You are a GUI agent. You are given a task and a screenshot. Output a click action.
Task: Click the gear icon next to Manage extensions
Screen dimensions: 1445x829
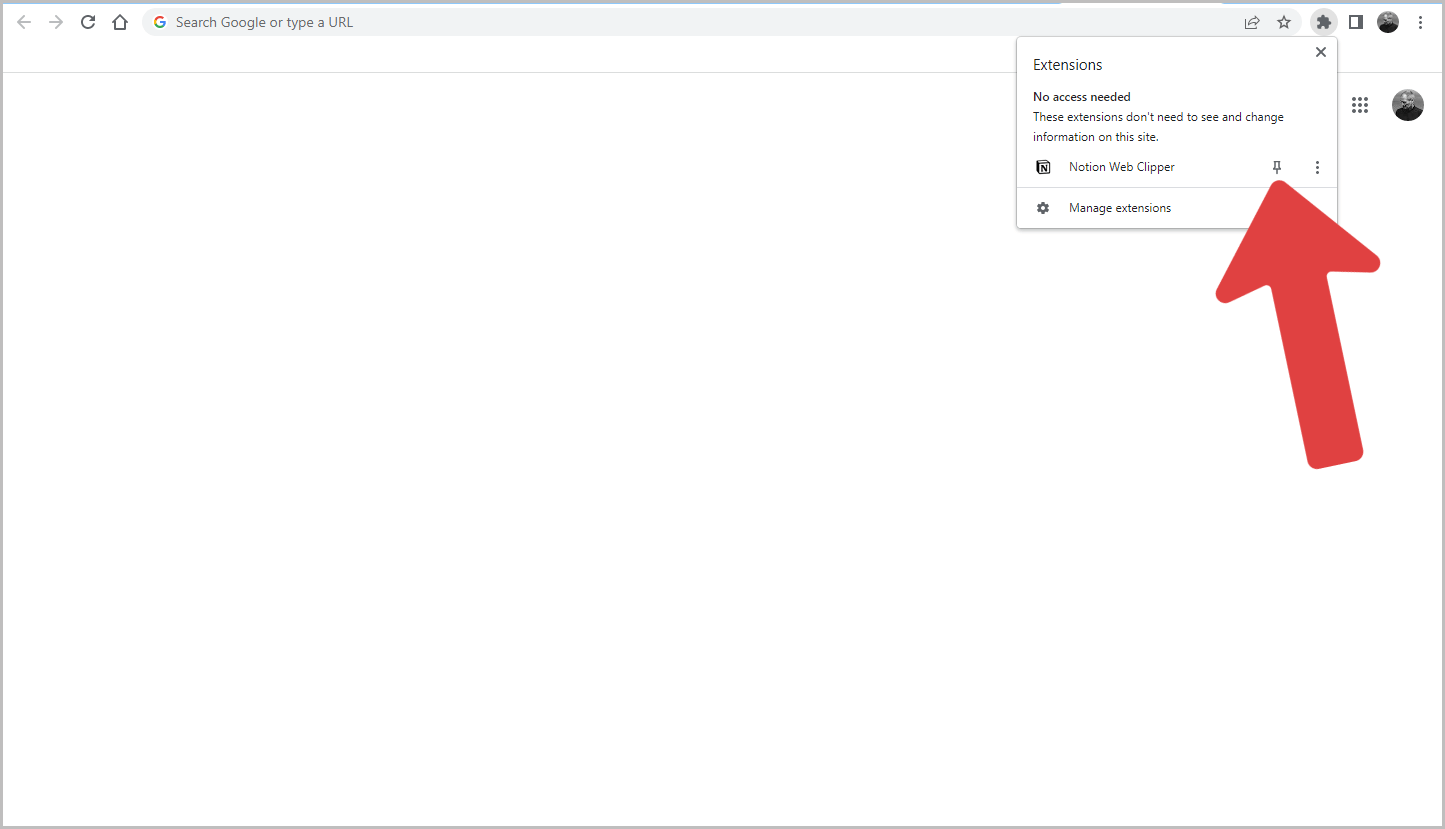point(1043,207)
